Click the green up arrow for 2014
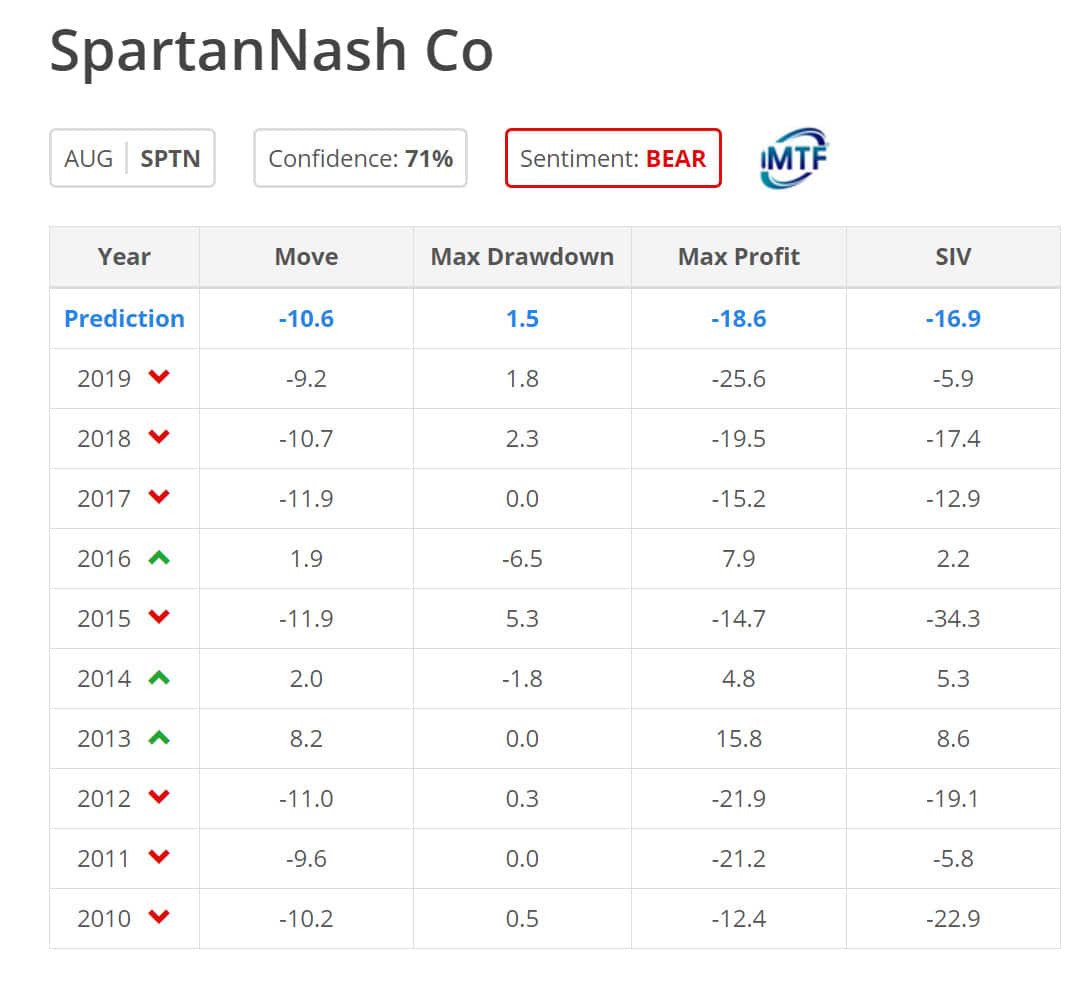The height and width of the screenshot is (987, 1088). coord(159,677)
